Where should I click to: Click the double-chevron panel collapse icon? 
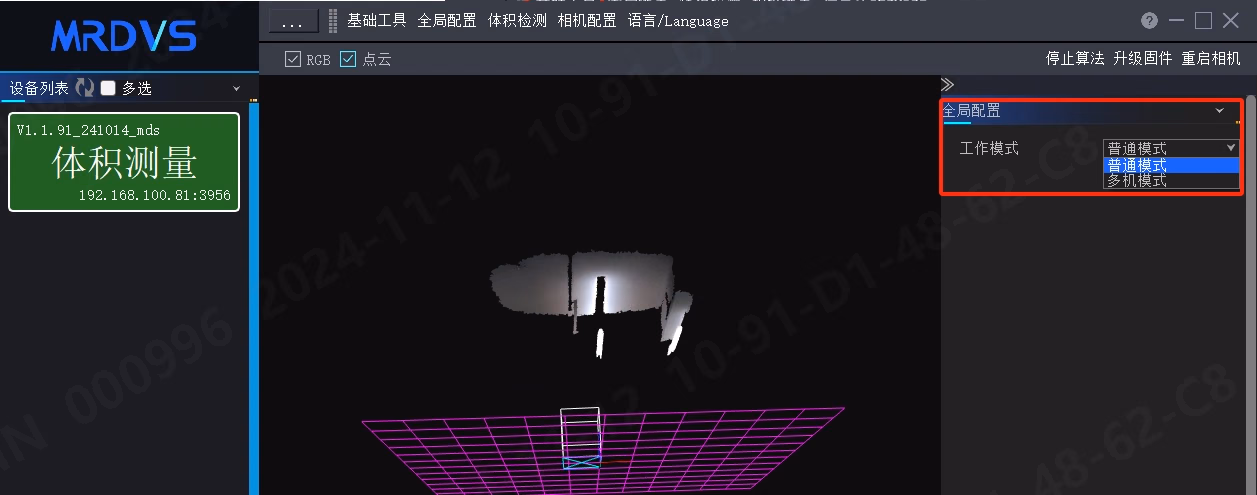point(948,84)
